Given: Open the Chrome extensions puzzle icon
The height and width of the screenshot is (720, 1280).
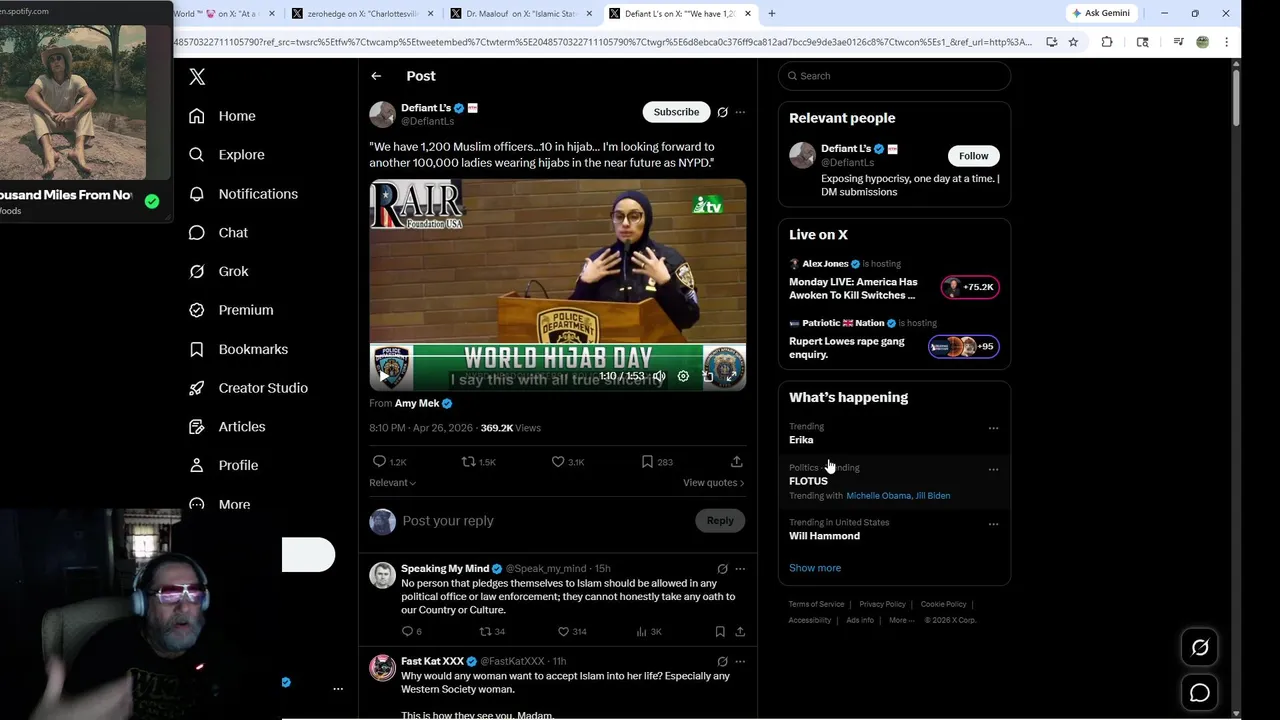Looking at the screenshot, I should [1107, 42].
